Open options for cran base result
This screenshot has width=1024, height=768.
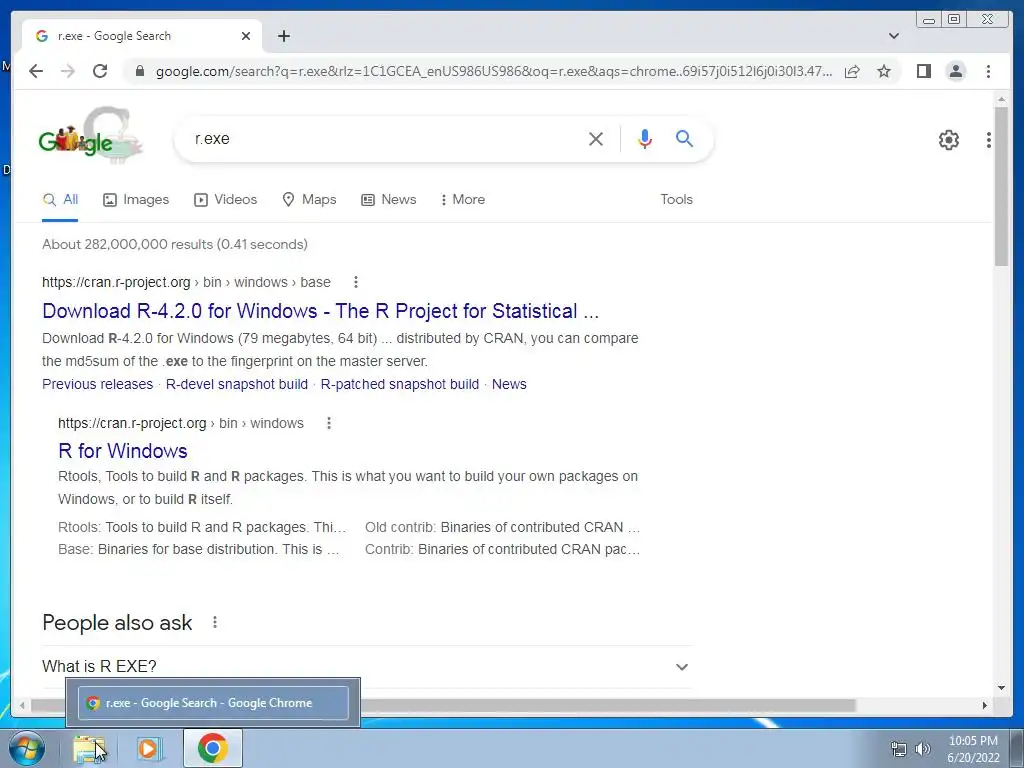coord(355,282)
